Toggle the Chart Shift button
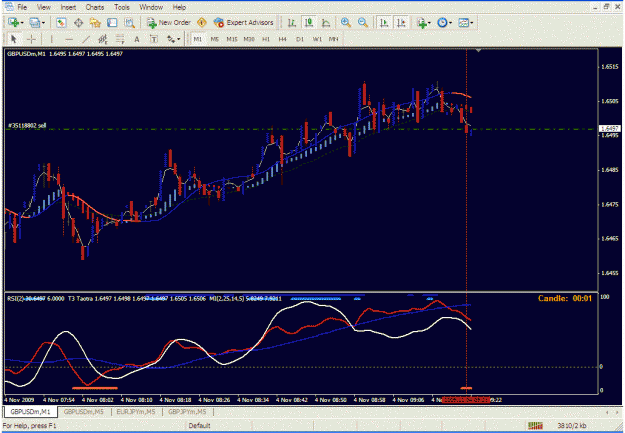This screenshot has height=433, width=625. click(401, 23)
